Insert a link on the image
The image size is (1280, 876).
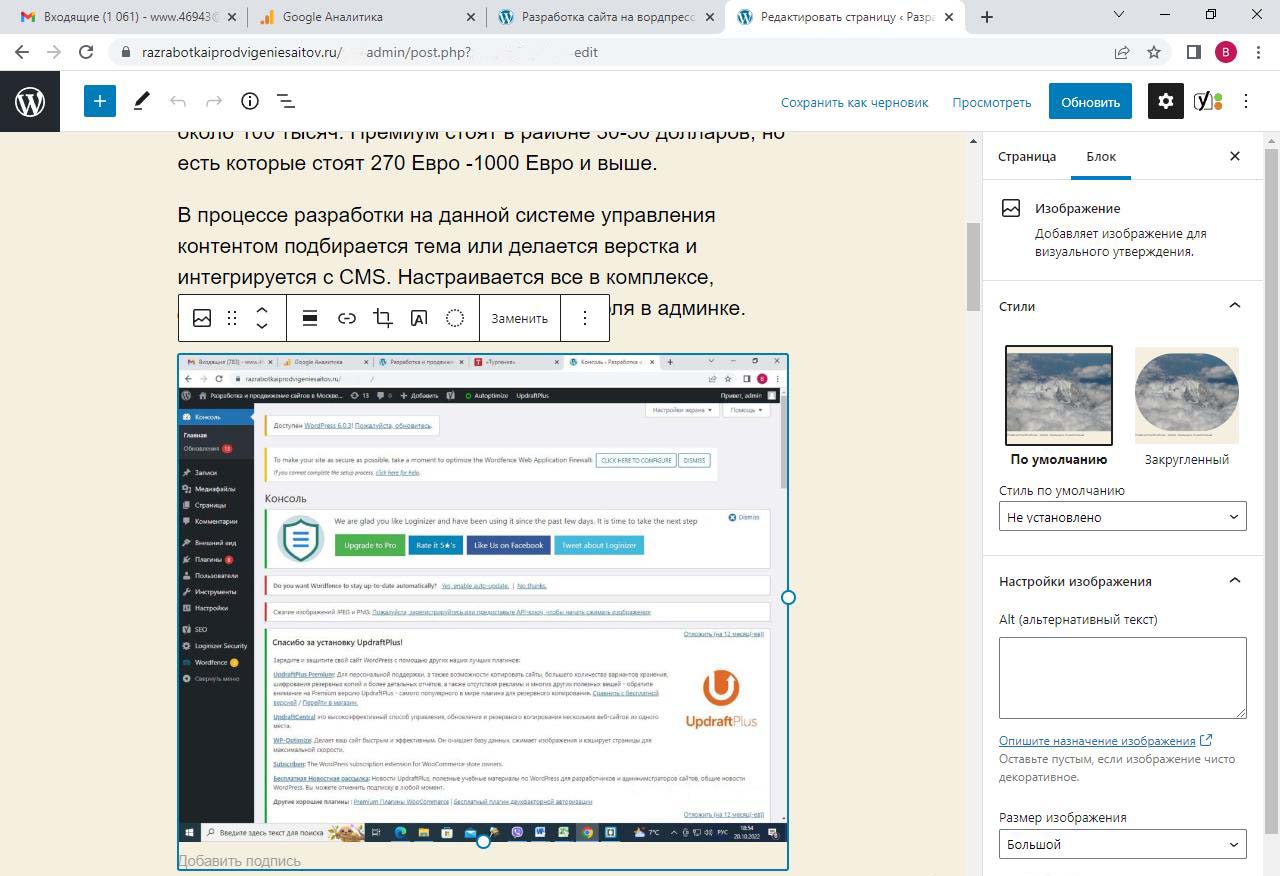(346, 318)
